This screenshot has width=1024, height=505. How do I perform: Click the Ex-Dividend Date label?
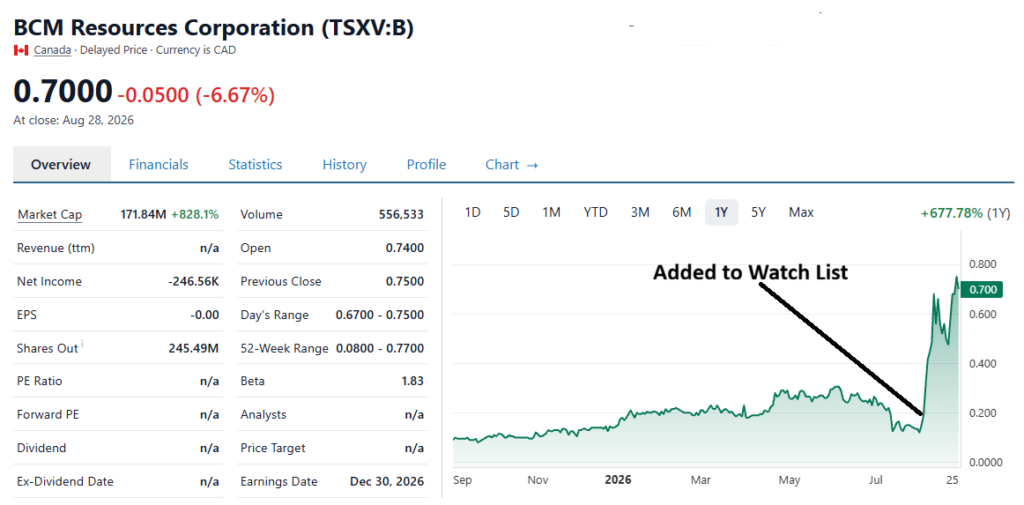point(65,481)
